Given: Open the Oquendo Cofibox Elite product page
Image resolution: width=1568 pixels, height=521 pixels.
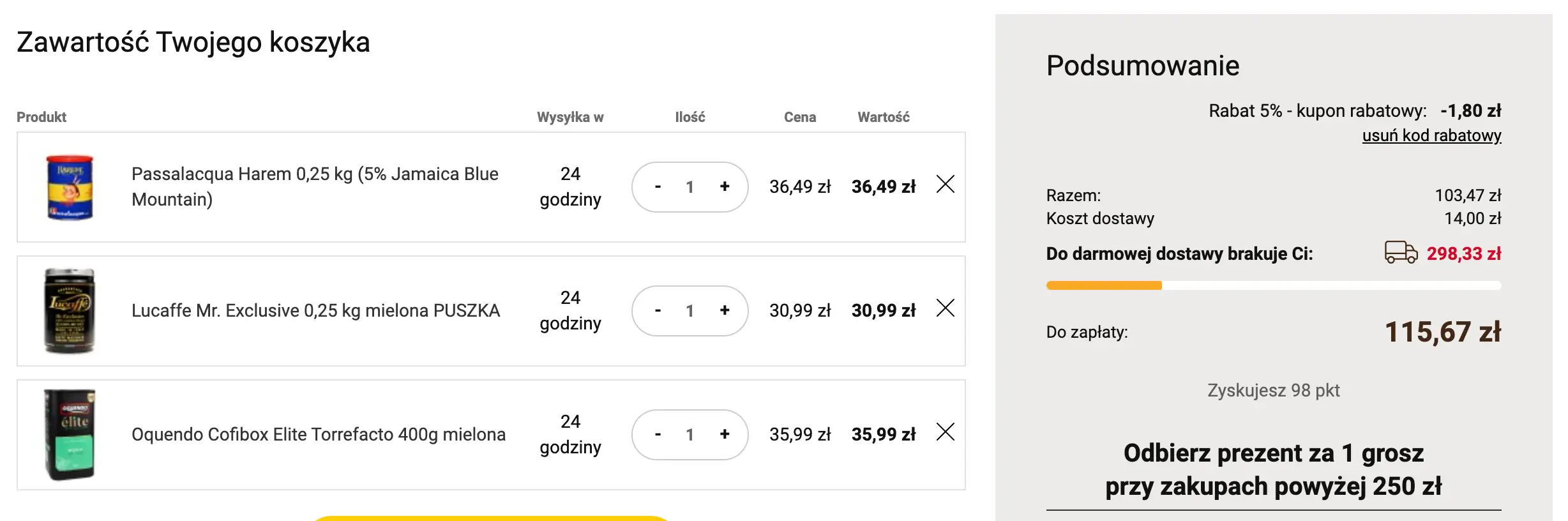Looking at the screenshot, I should pyautogui.click(x=319, y=434).
